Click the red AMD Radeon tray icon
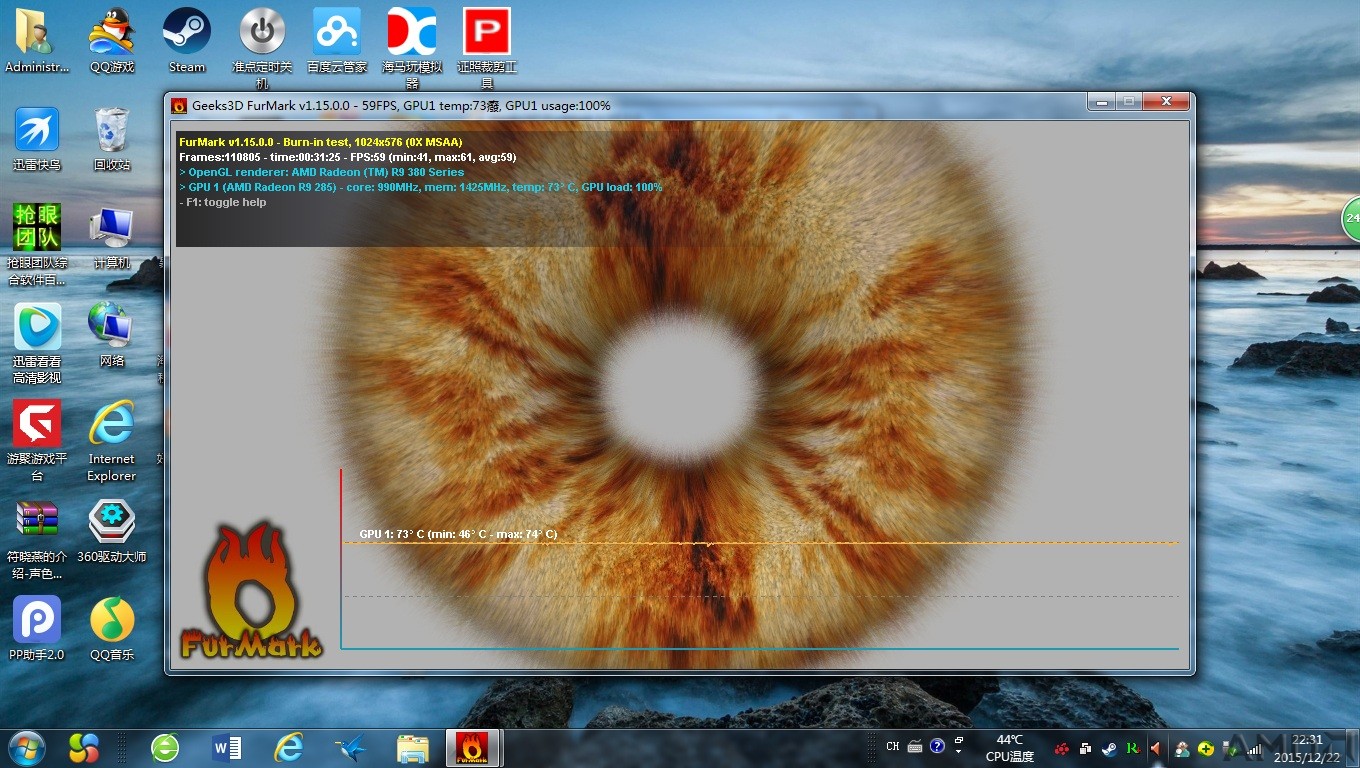The height and width of the screenshot is (768, 1360). tap(1062, 748)
